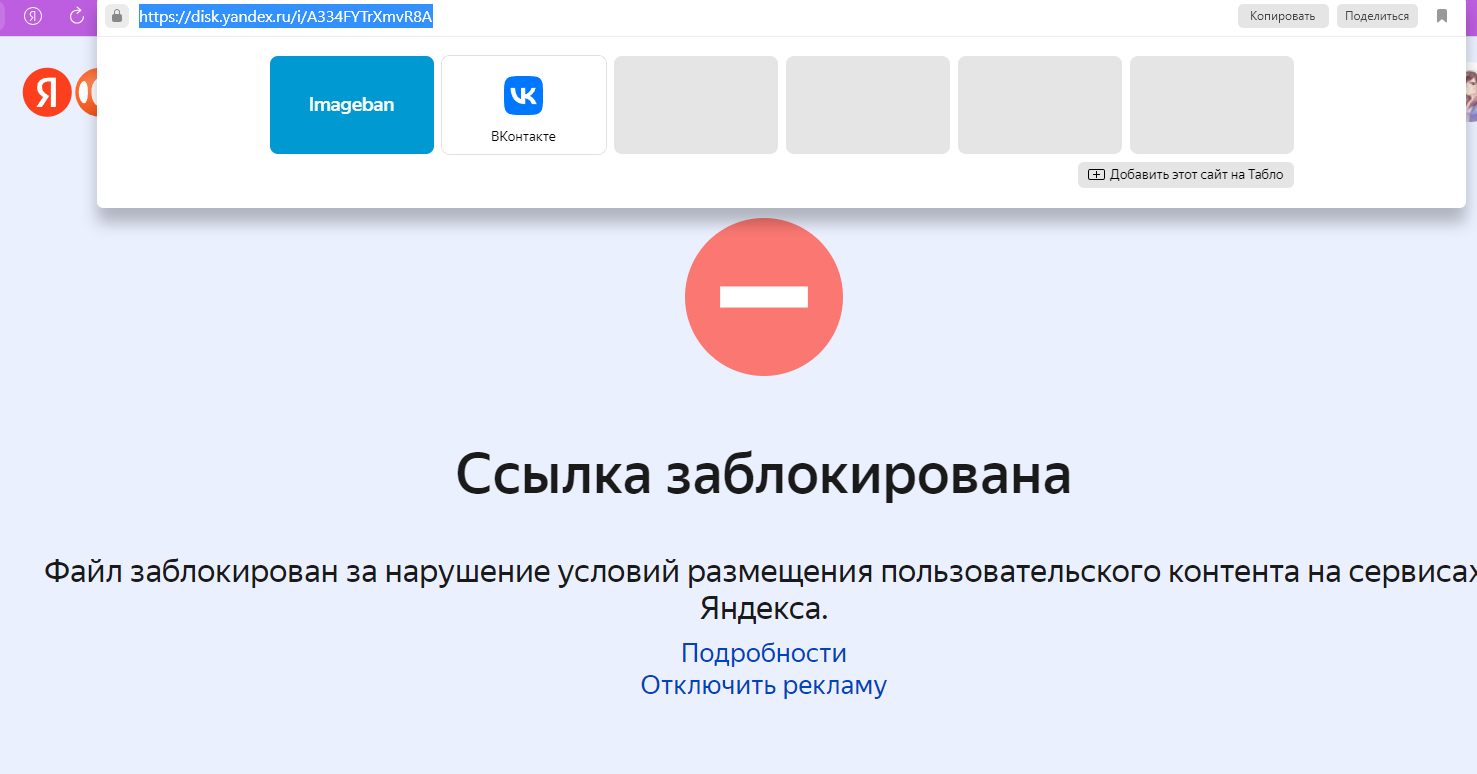Click the Yandex browser Я icon in toolbar
Image resolution: width=1477 pixels, height=774 pixels.
(x=33, y=16)
